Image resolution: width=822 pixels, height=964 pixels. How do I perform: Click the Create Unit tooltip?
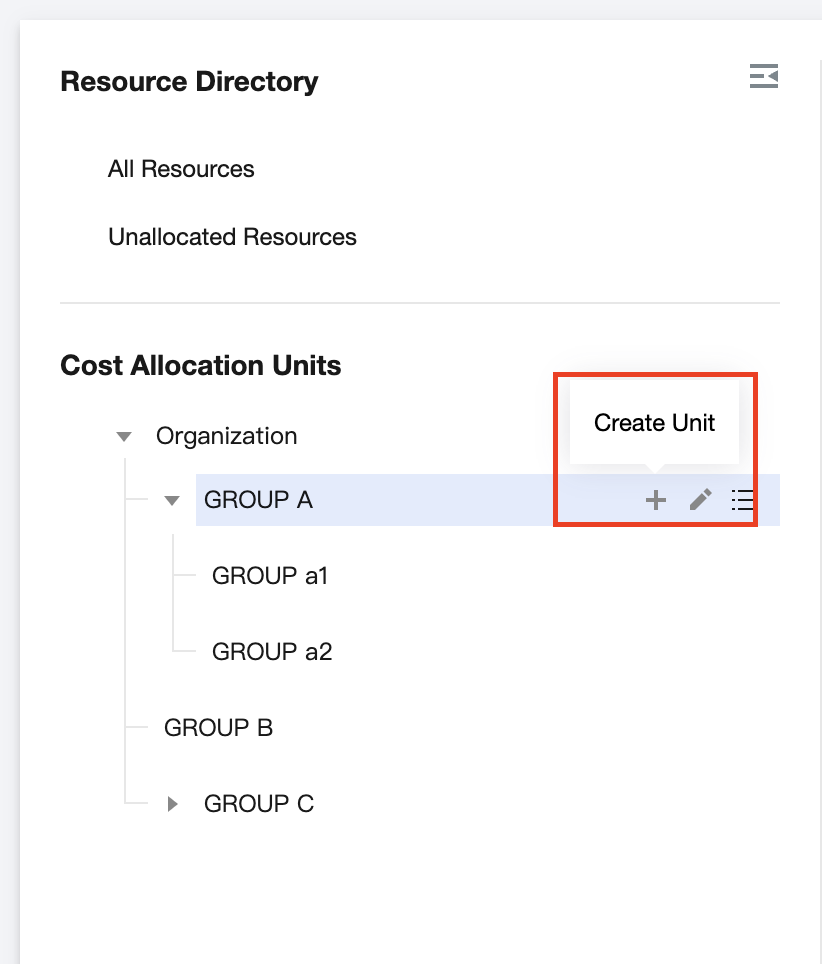[x=654, y=423]
